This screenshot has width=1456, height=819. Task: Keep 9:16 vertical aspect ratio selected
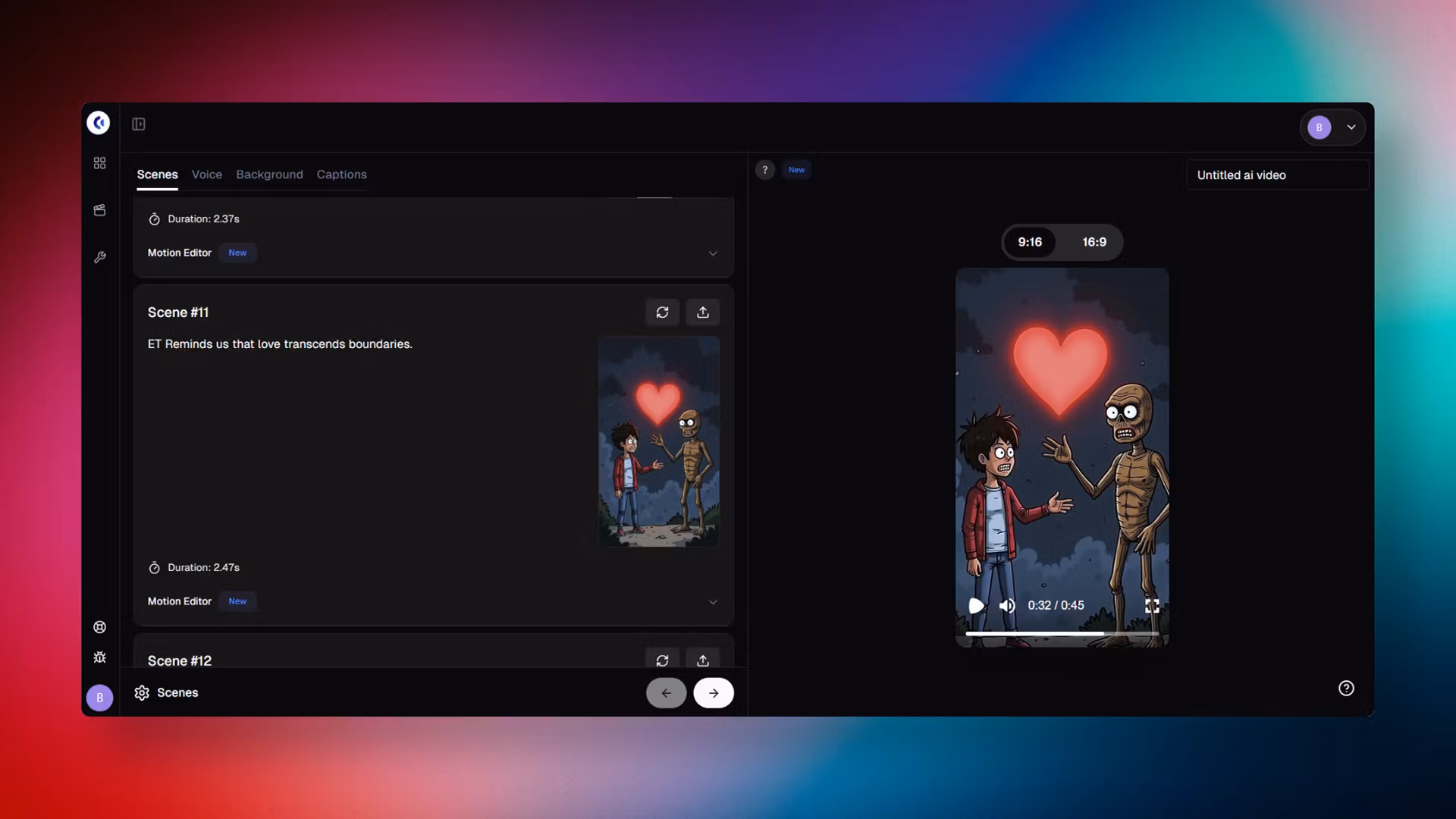click(1030, 242)
